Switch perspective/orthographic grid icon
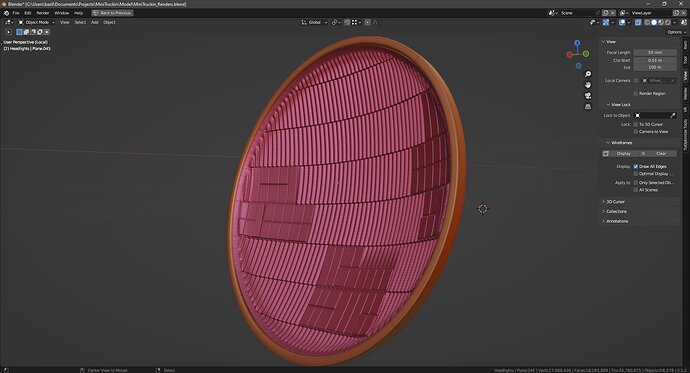This screenshot has height=373, width=690. pos(588,106)
